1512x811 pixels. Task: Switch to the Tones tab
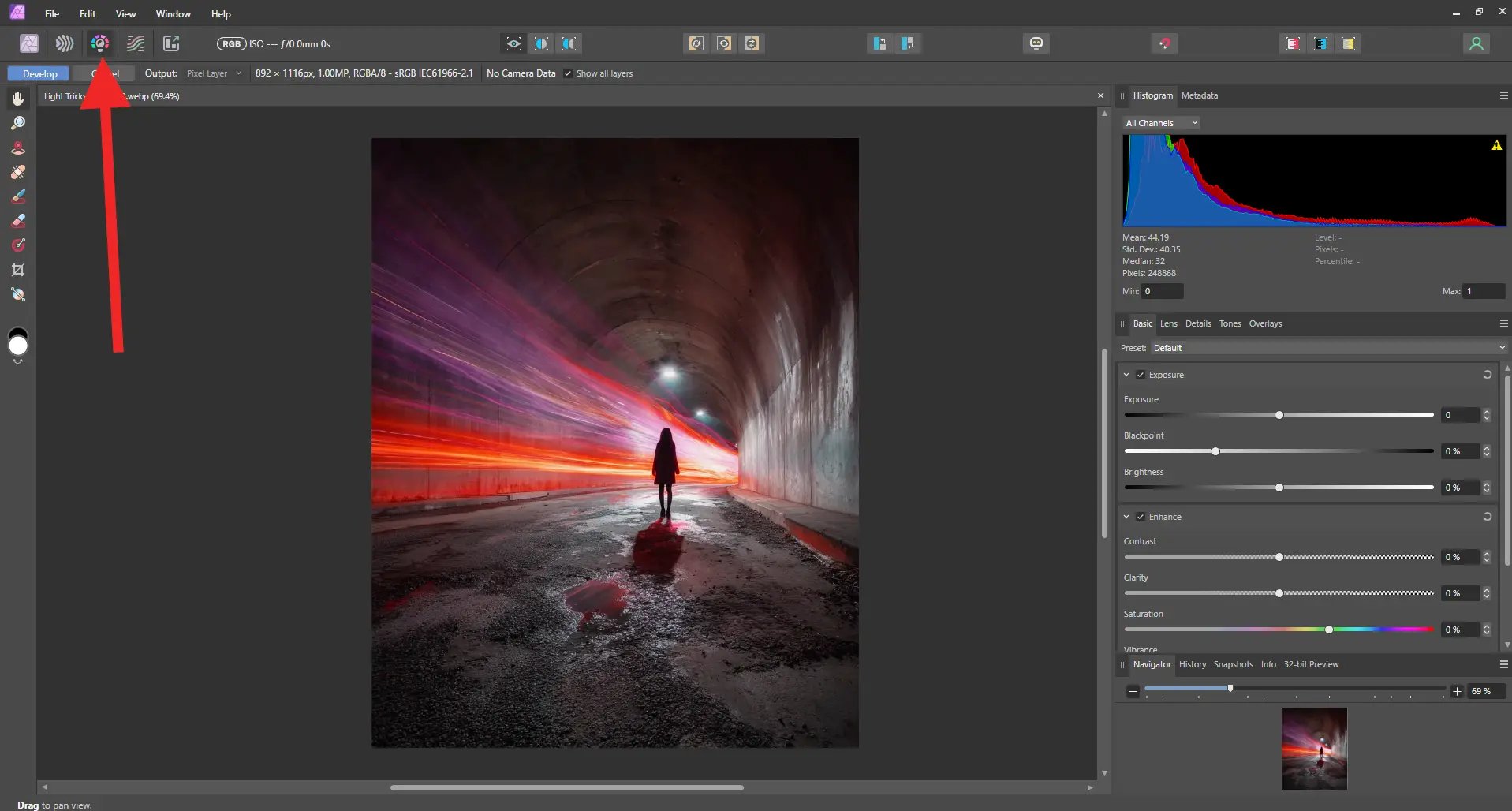click(1230, 323)
